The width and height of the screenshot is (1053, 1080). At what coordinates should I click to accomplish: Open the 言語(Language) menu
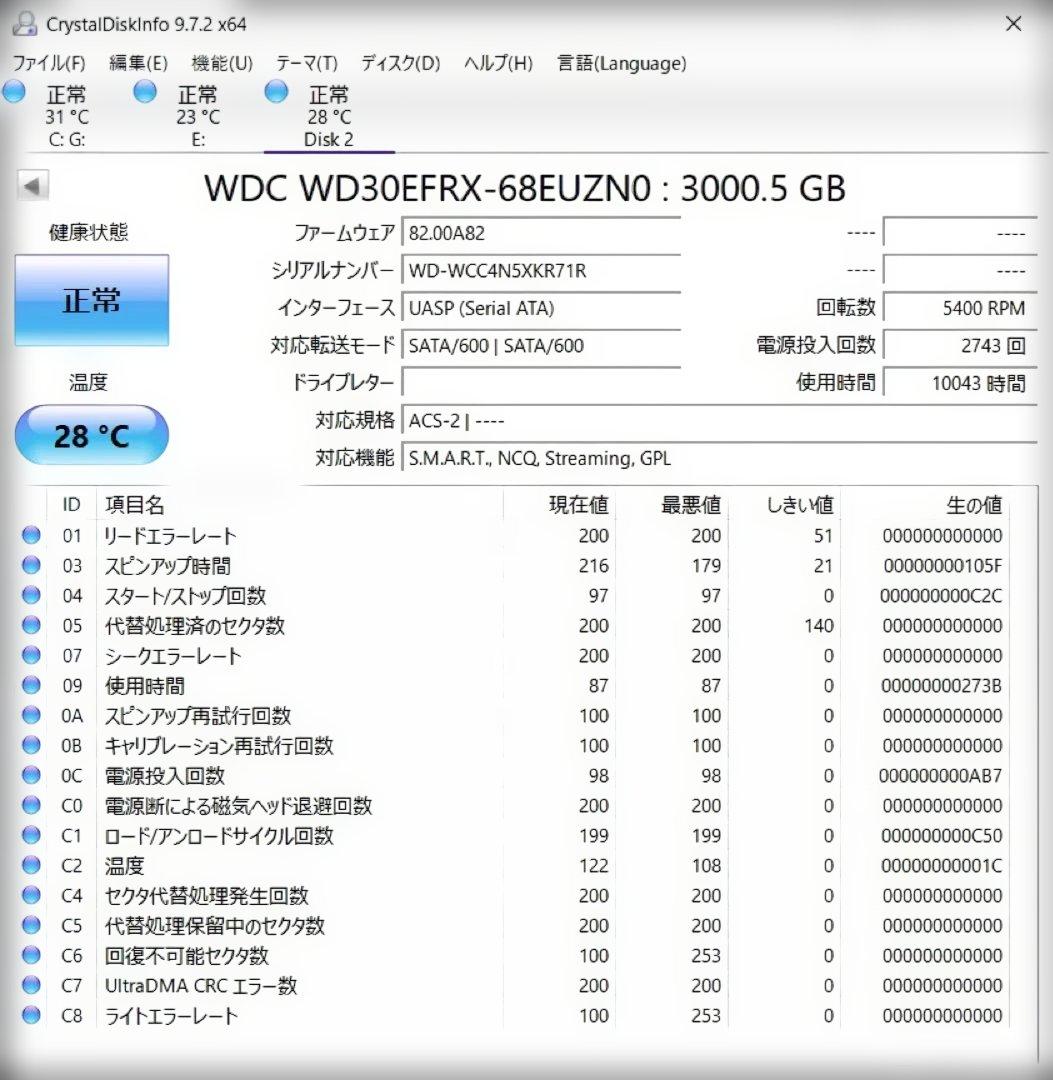620,63
